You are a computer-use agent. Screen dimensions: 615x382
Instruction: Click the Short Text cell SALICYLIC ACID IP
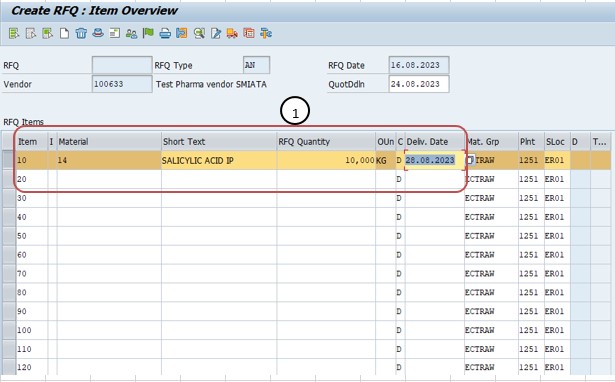pyautogui.click(x=219, y=160)
